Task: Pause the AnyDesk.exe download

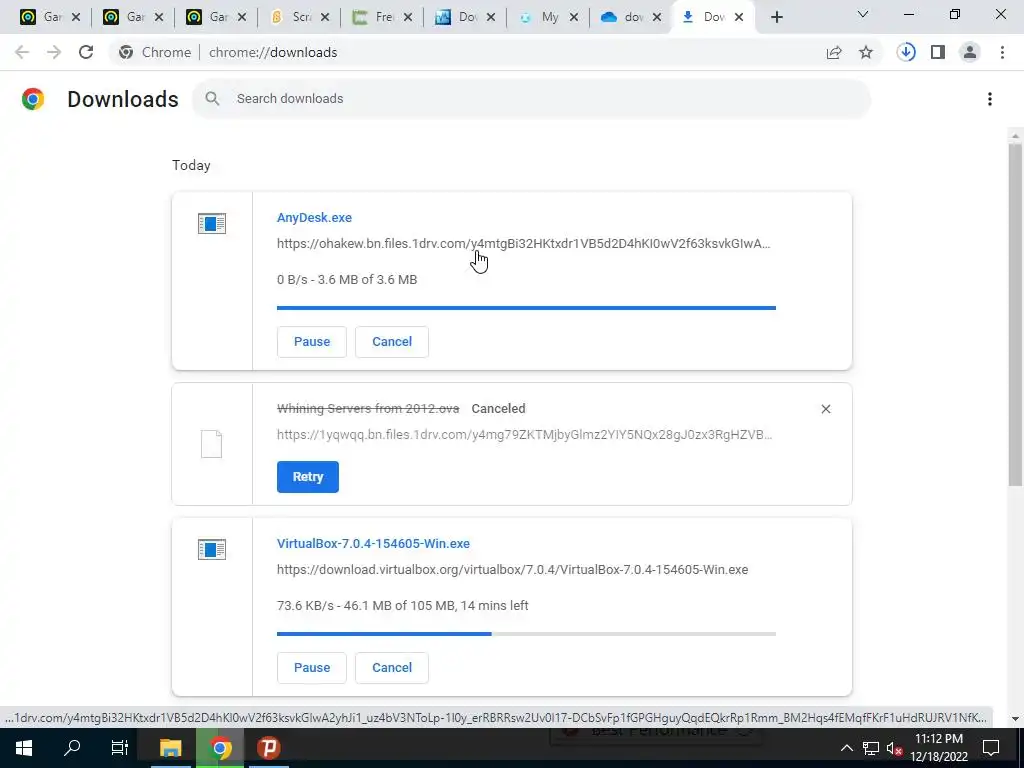Action: (312, 342)
